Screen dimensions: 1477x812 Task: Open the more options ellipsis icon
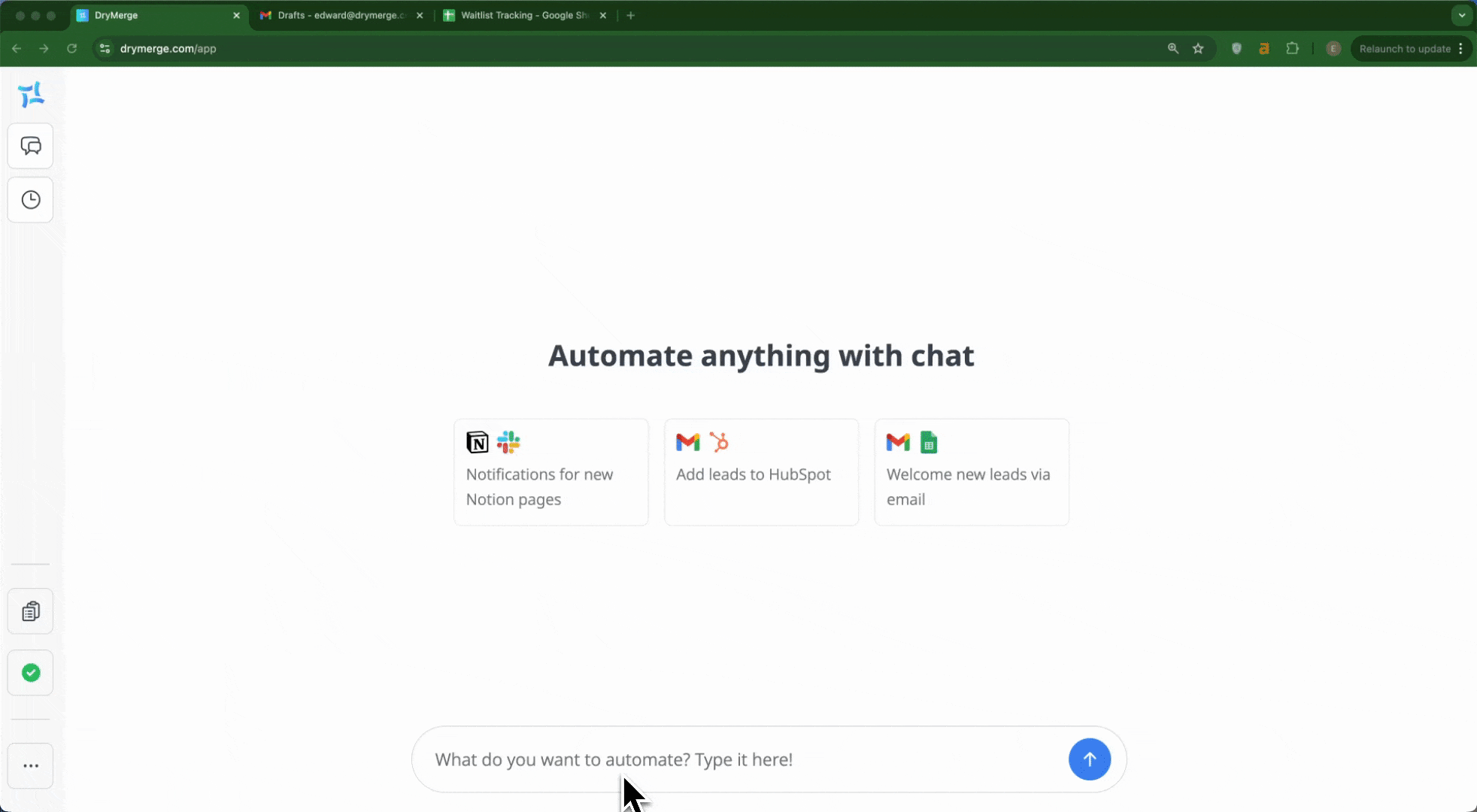point(31,765)
